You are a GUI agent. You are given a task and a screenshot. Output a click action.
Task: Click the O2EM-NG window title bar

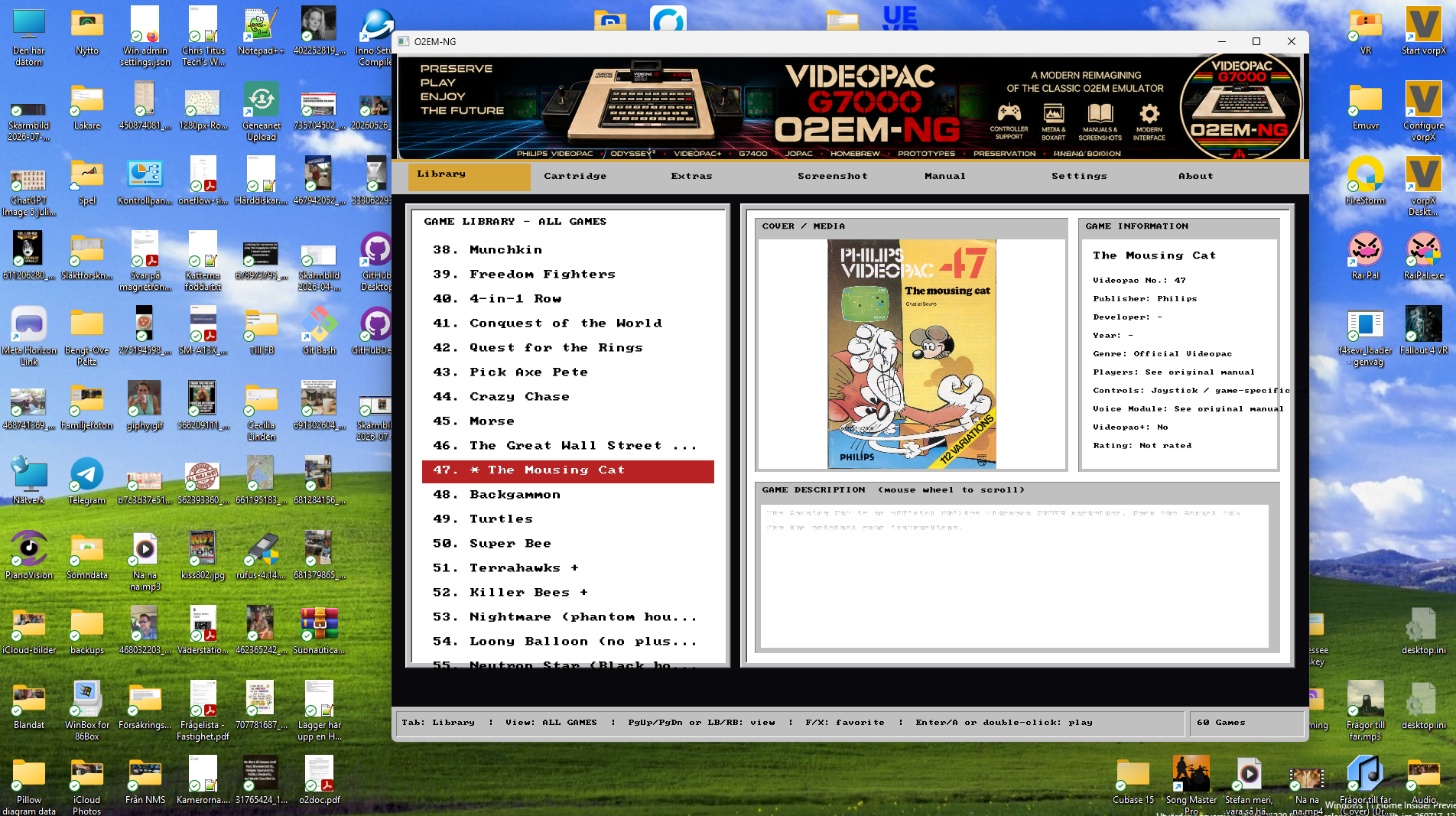pyautogui.click(x=803, y=41)
